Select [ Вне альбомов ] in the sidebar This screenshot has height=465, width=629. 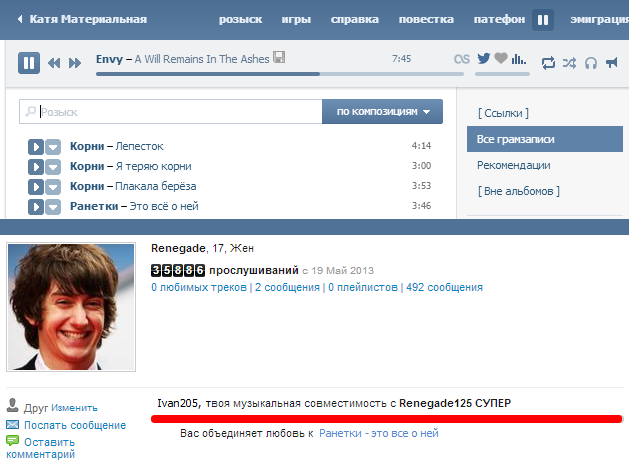click(519, 191)
